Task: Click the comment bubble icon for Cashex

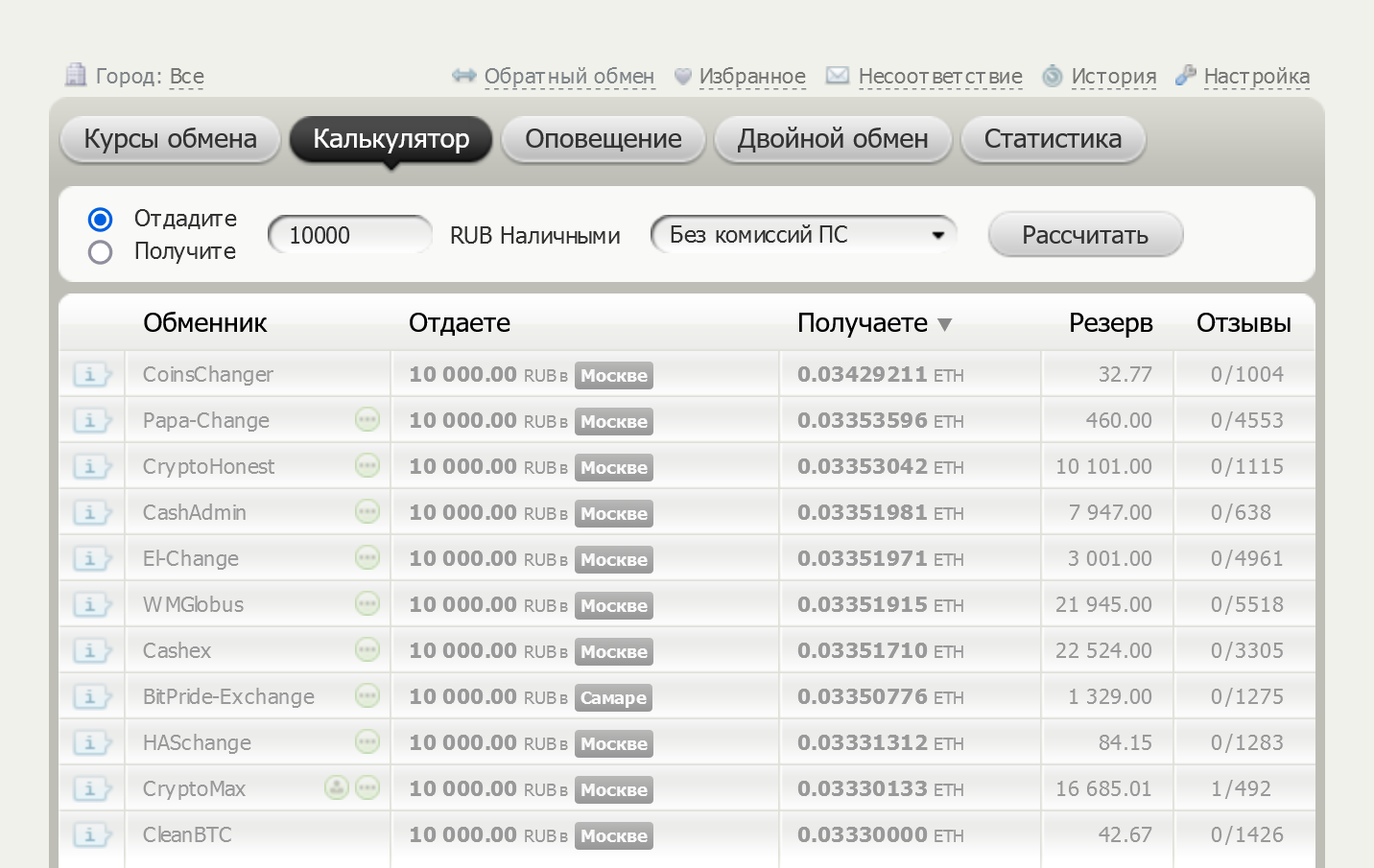Action: (367, 649)
